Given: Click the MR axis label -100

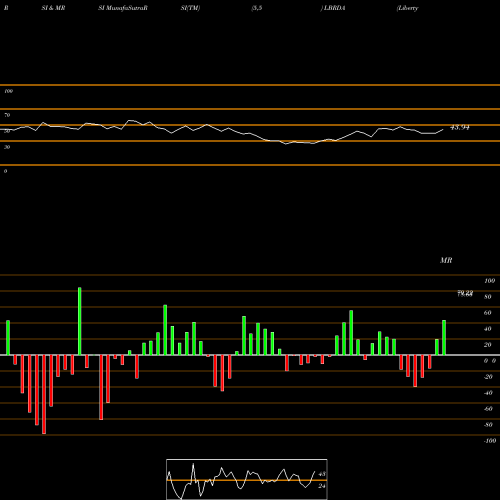Looking at the screenshot, I should click(x=490, y=441).
